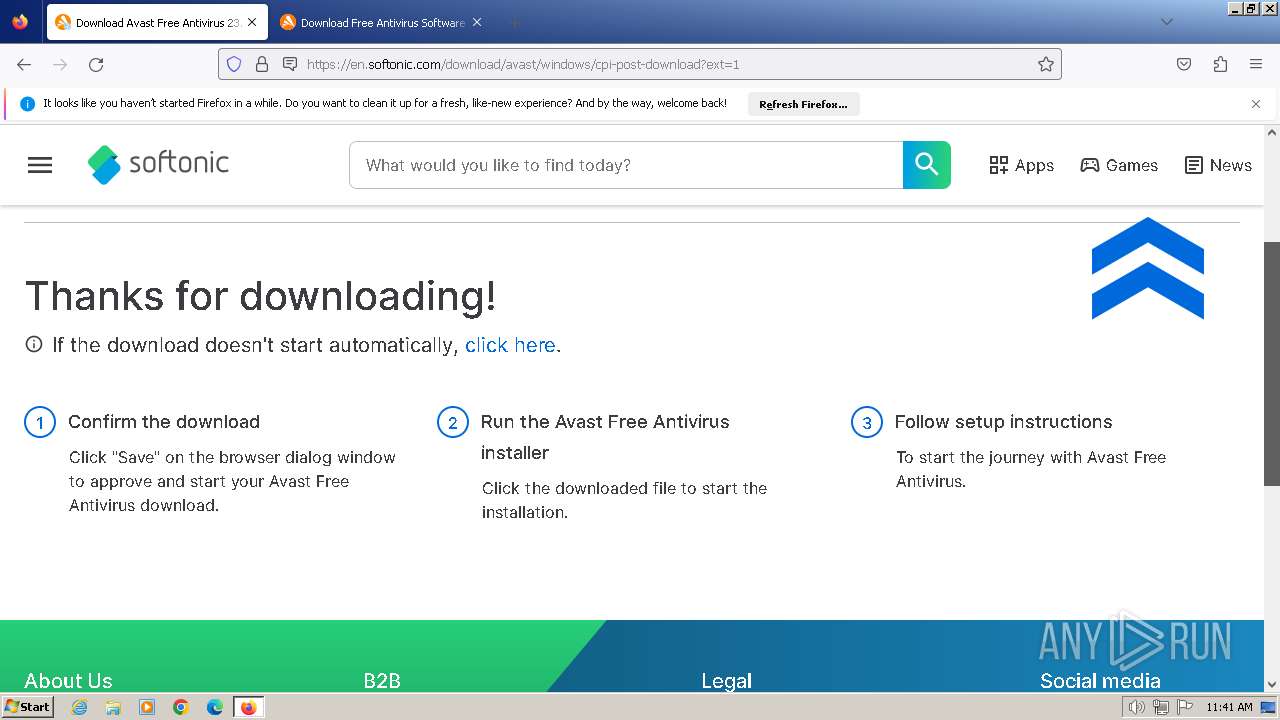This screenshot has height=720, width=1280.
Task: Click the permissions icon in address bar
Action: click(290, 64)
